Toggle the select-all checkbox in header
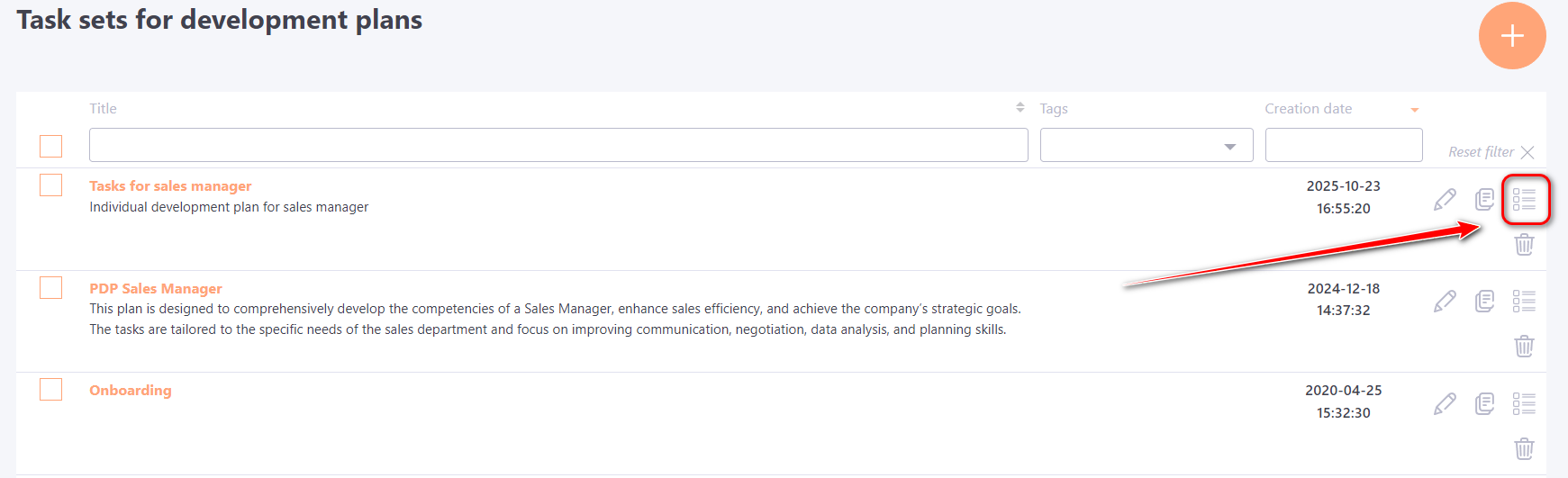This screenshot has width=1568, height=478. coord(51,146)
